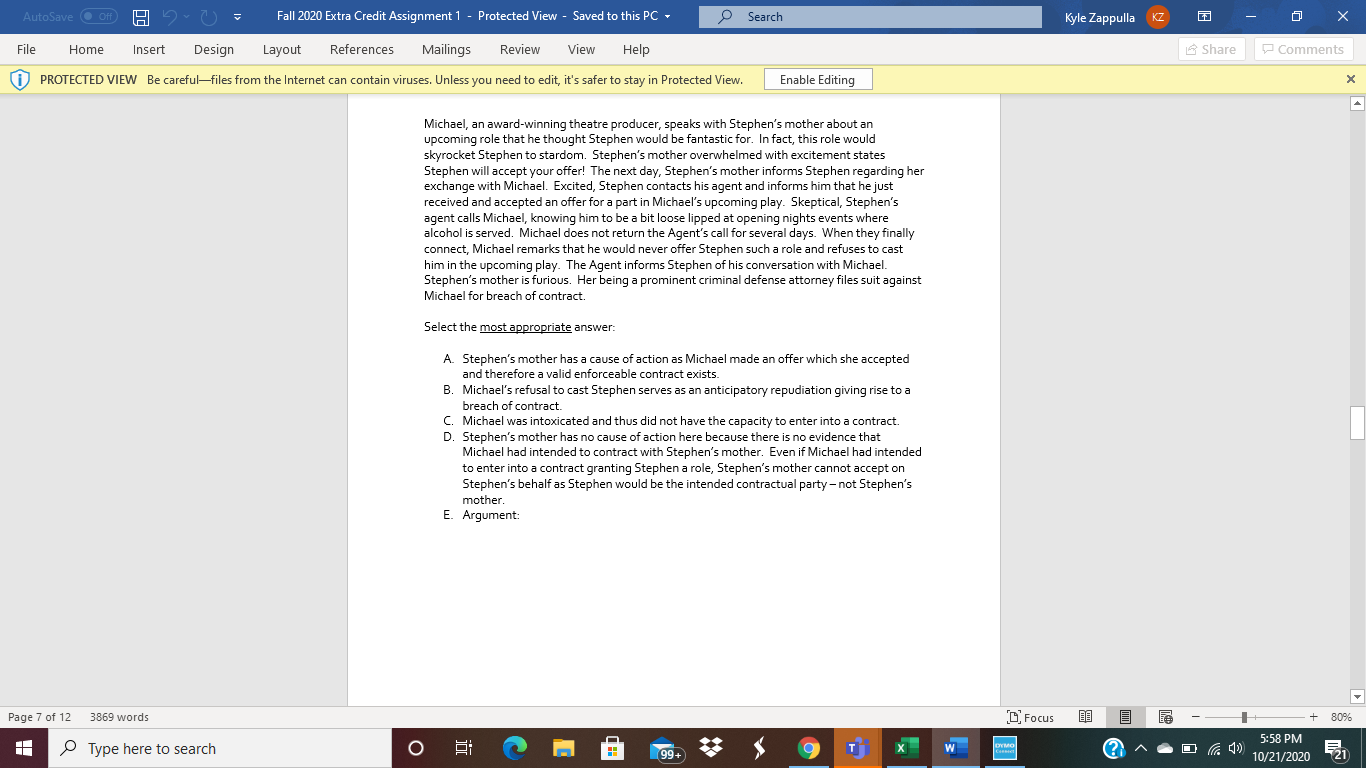
Task: Open the Mailings ribbon tab
Action: [446, 49]
